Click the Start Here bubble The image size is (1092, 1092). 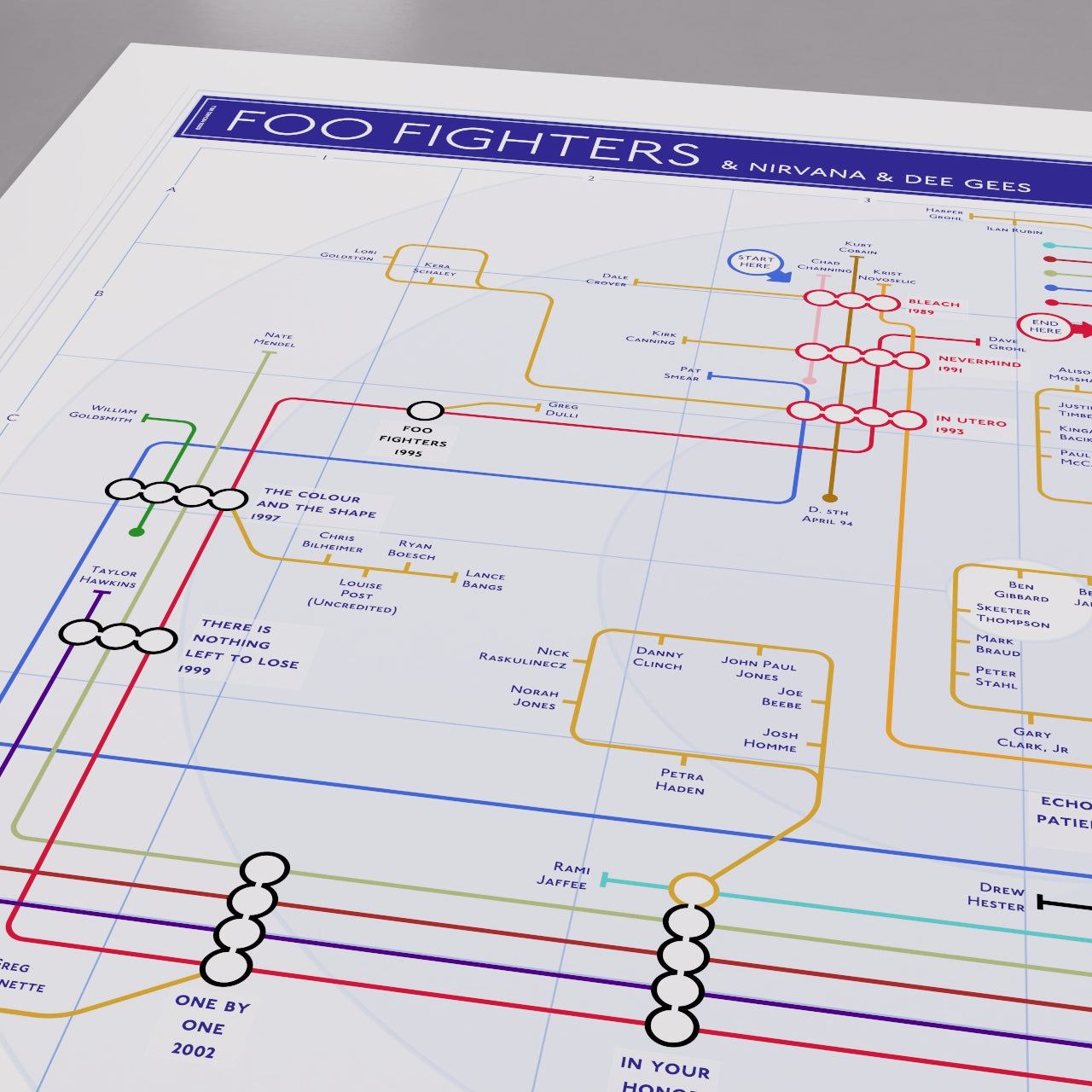click(756, 262)
